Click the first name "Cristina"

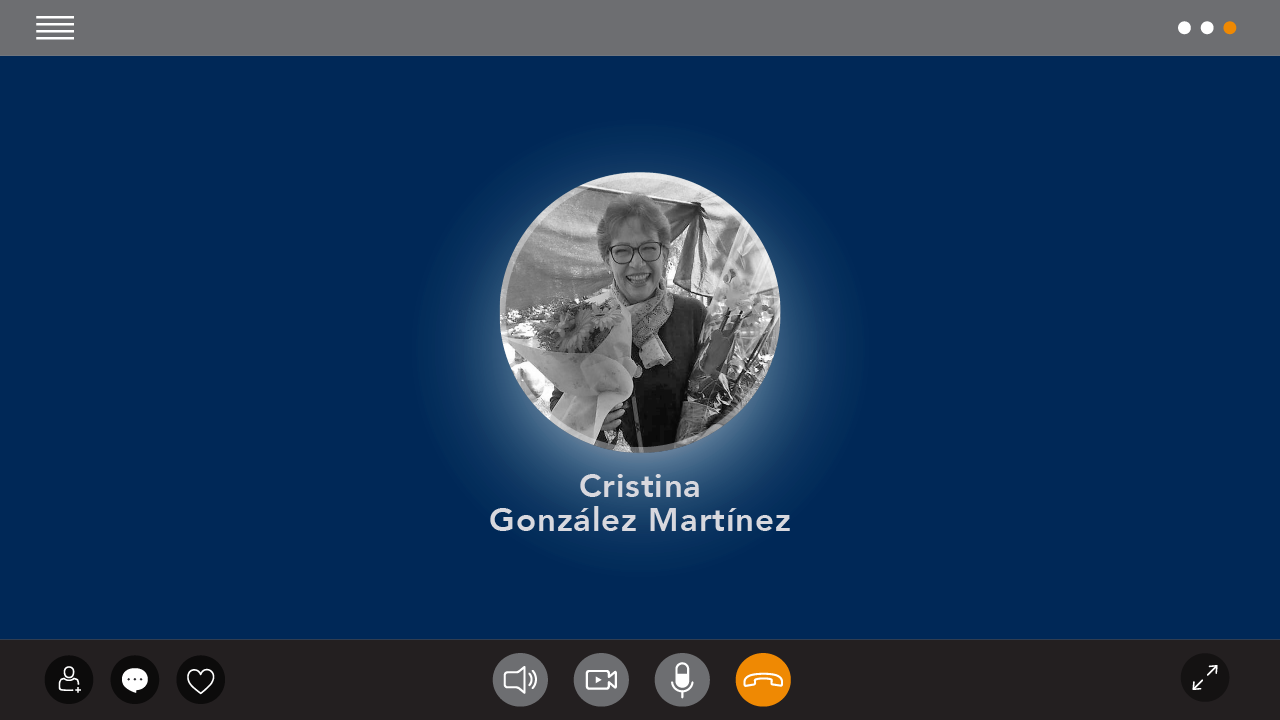(640, 486)
